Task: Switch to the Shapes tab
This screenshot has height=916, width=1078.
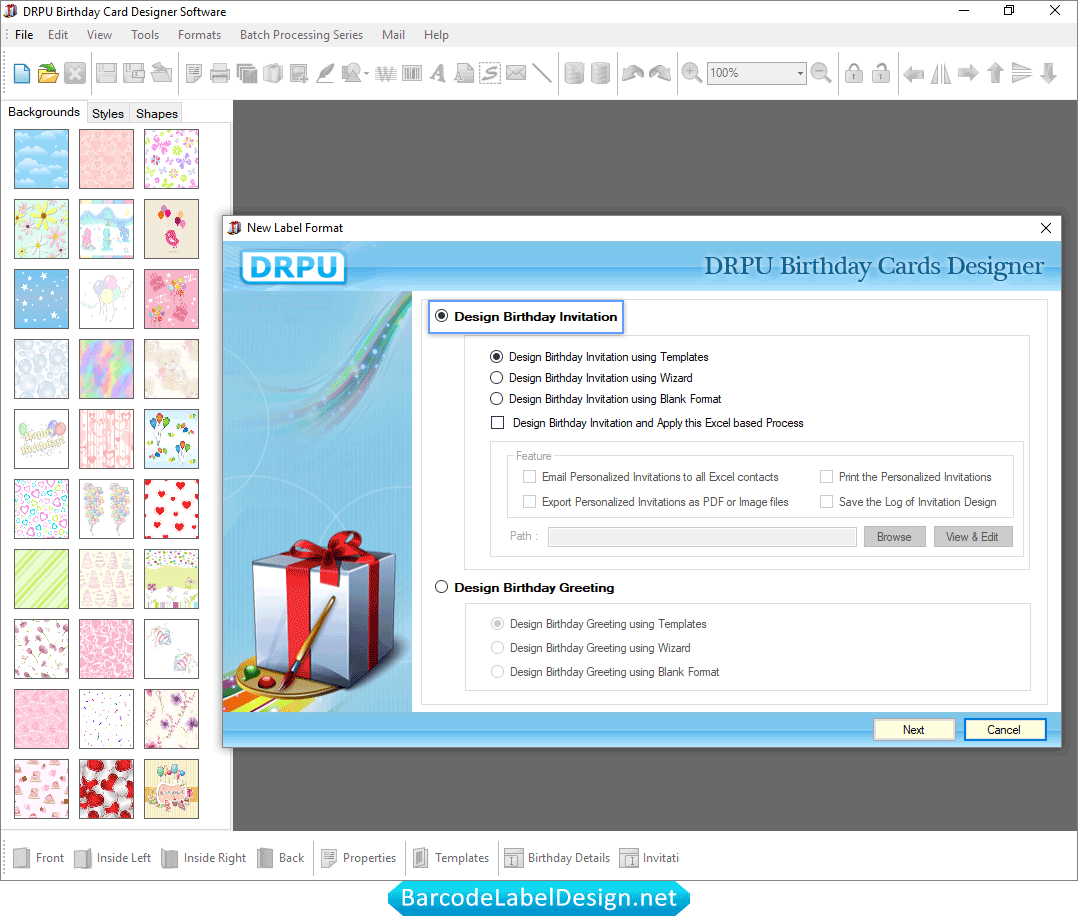Action: point(157,113)
